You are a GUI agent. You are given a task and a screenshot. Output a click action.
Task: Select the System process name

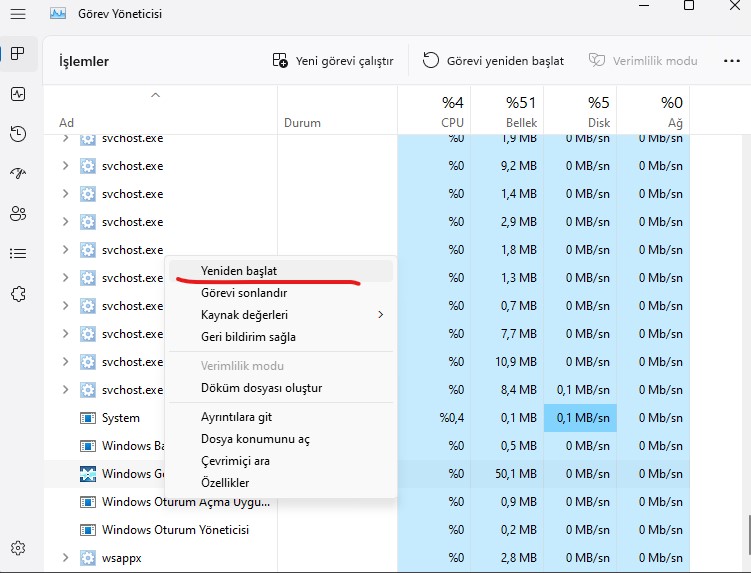(x=121, y=418)
